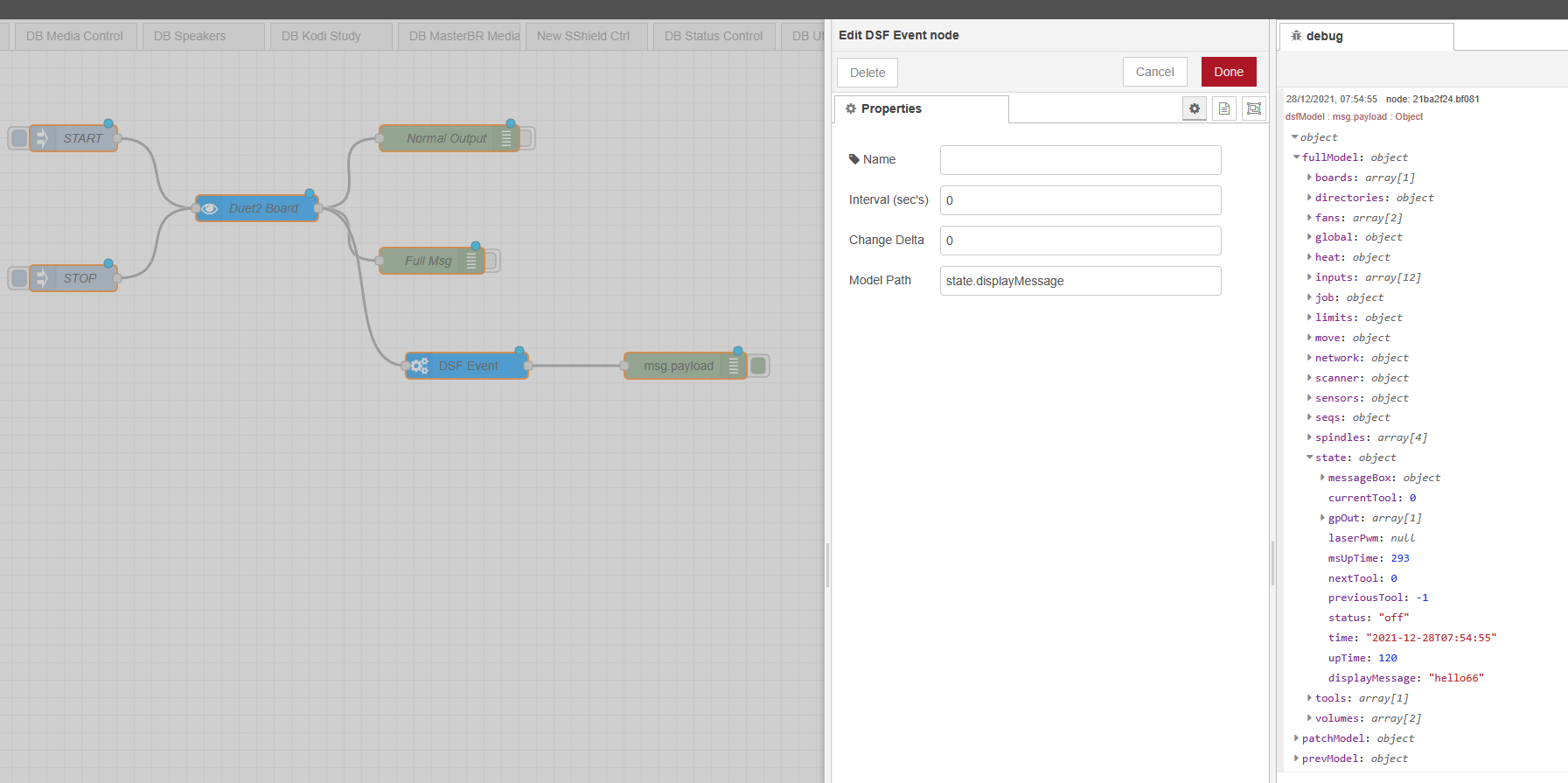The width and height of the screenshot is (1568, 783).
Task: Click the red Done button
Action: (x=1229, y=72)
